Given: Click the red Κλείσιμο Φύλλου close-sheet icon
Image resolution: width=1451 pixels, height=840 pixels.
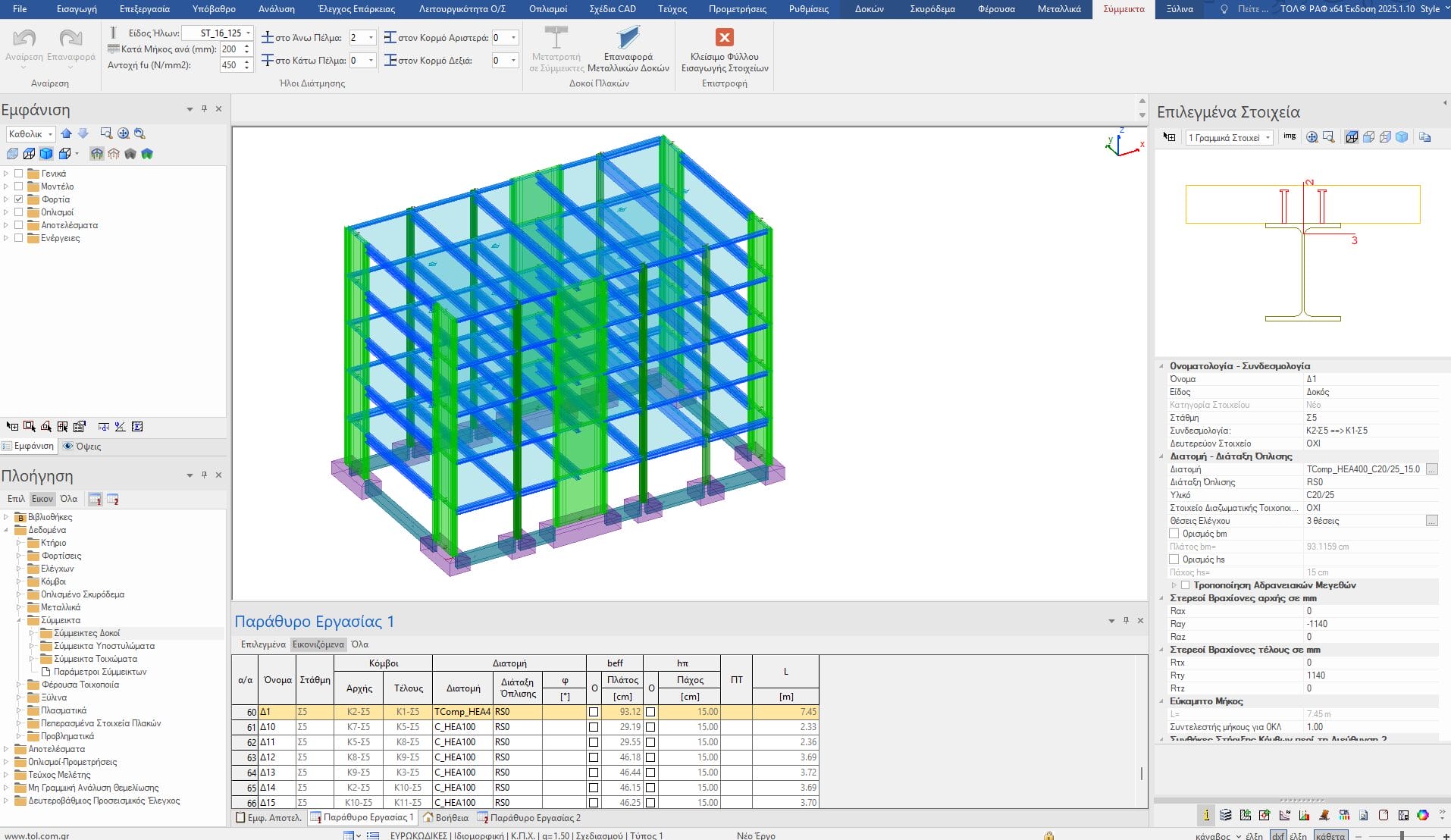Looking at the screenshot, I should (724, 37).
